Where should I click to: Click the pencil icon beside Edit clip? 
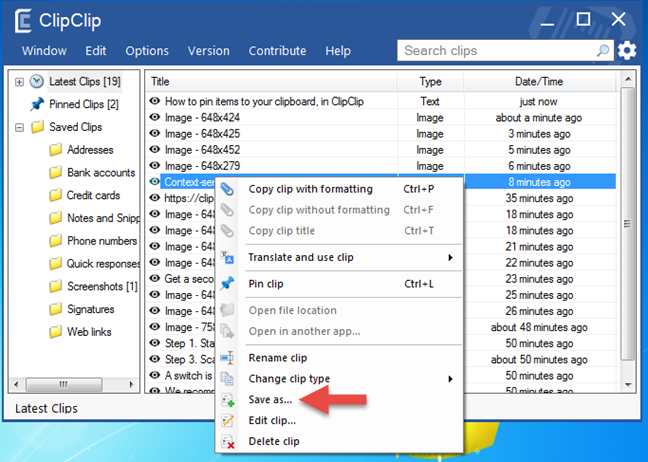point(227,420)
